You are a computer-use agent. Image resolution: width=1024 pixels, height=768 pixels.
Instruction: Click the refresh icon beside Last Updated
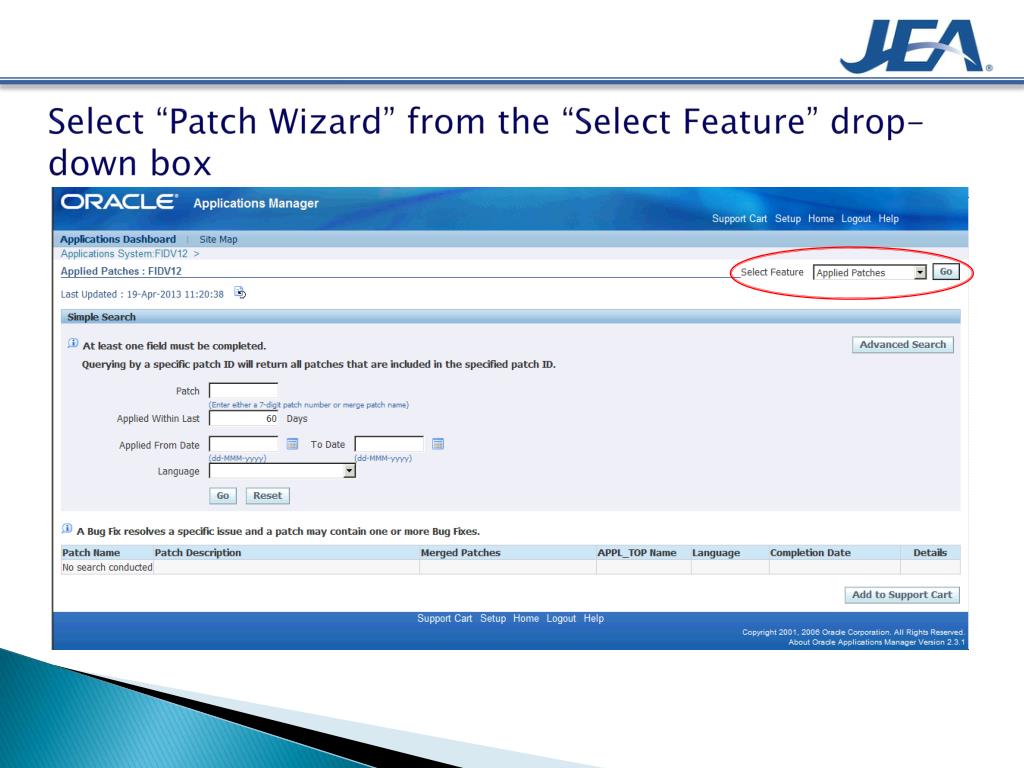[240, 293]
